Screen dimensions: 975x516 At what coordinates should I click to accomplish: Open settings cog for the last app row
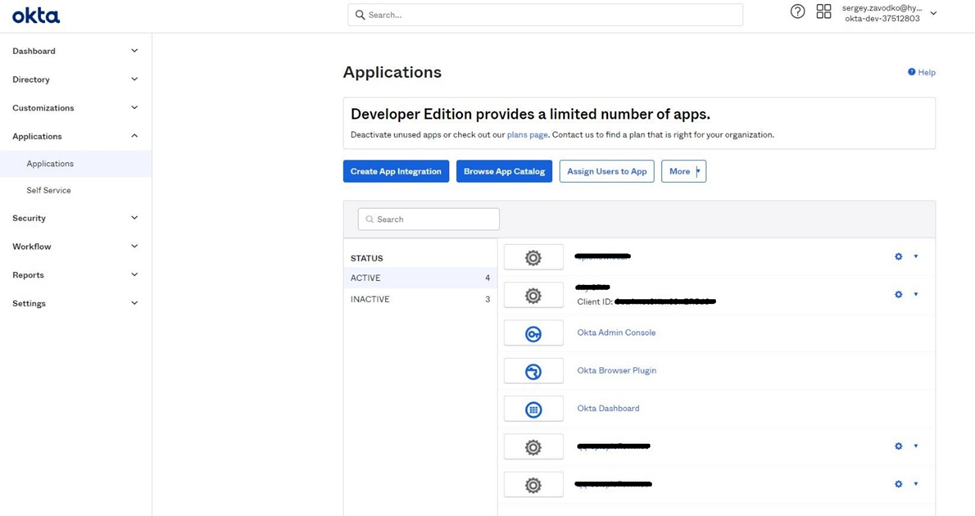coord(899,484)
